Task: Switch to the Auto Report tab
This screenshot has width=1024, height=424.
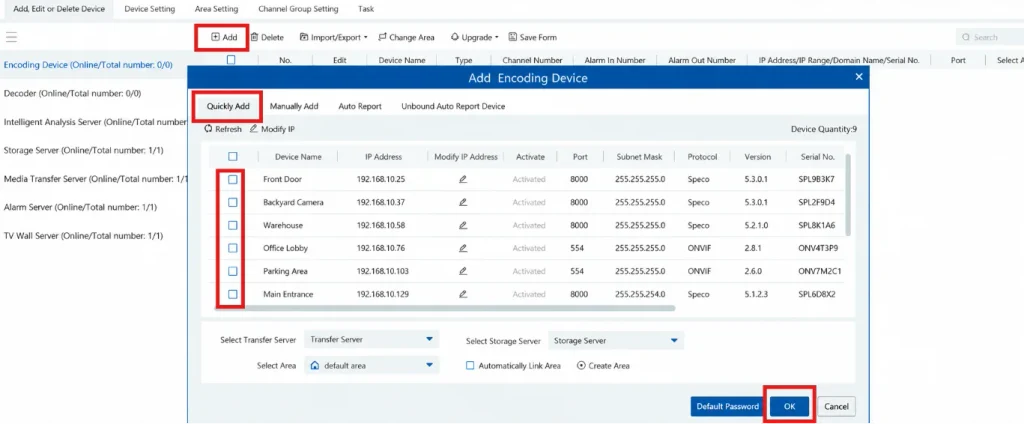Action: click(360, 106)
